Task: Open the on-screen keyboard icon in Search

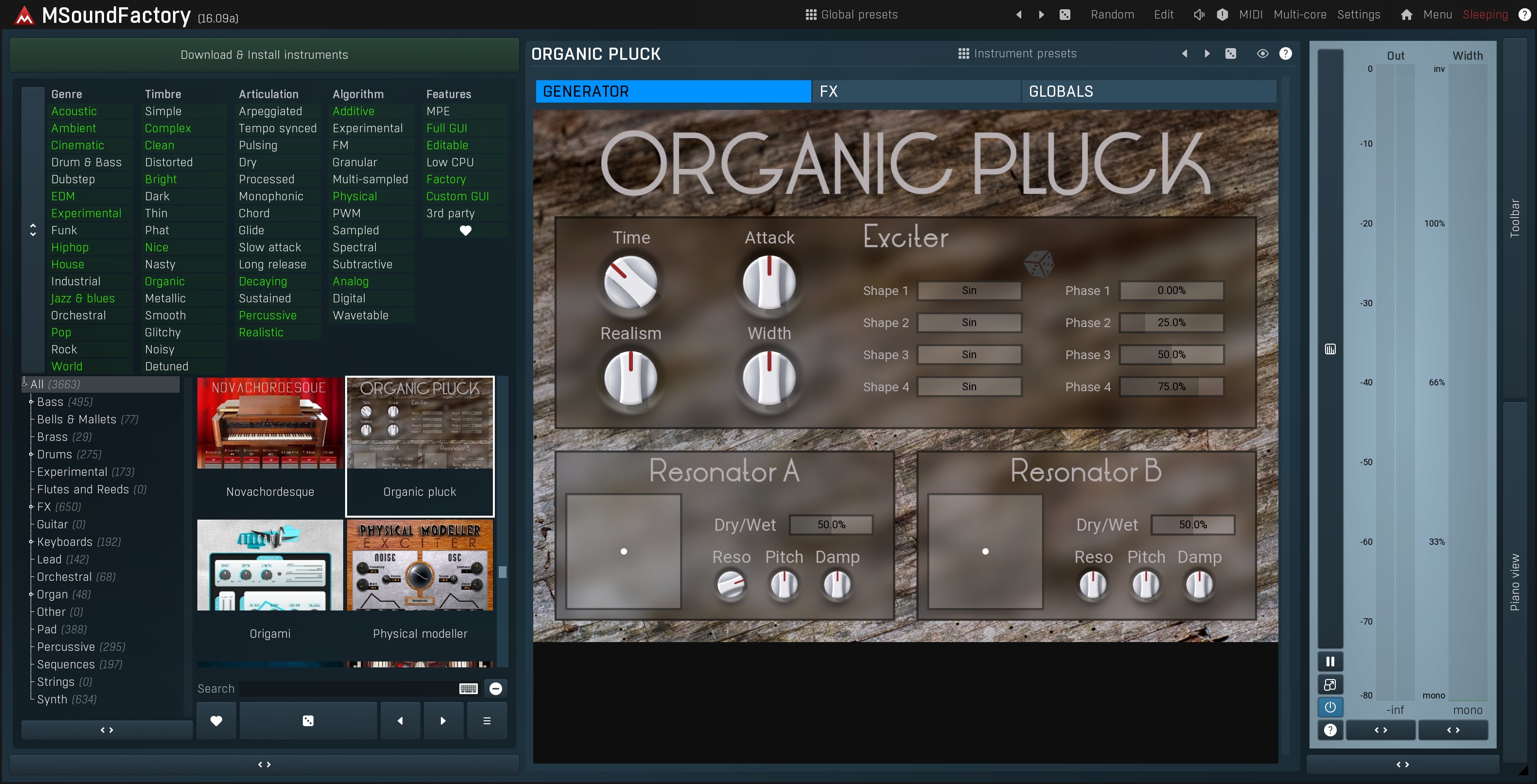Action: pyautogui.click(x=469, y=689)
